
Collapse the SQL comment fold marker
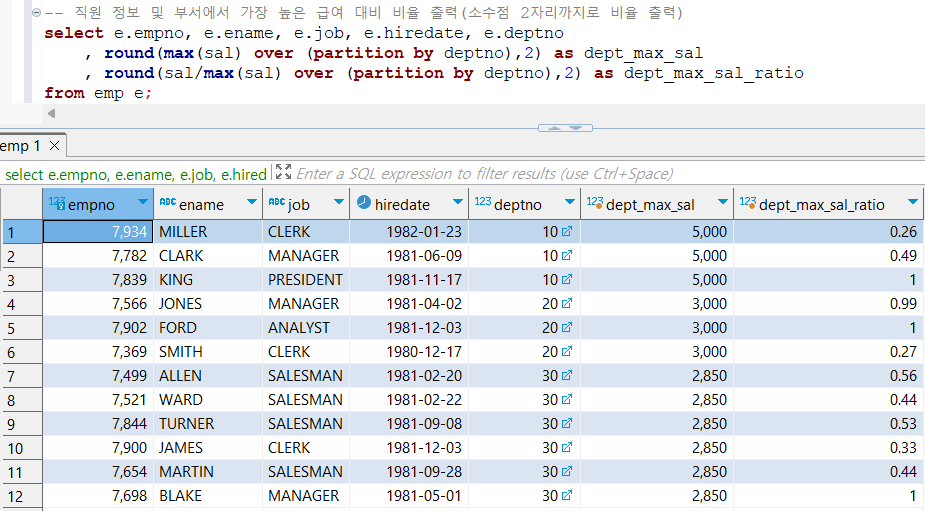coord(37,12)
